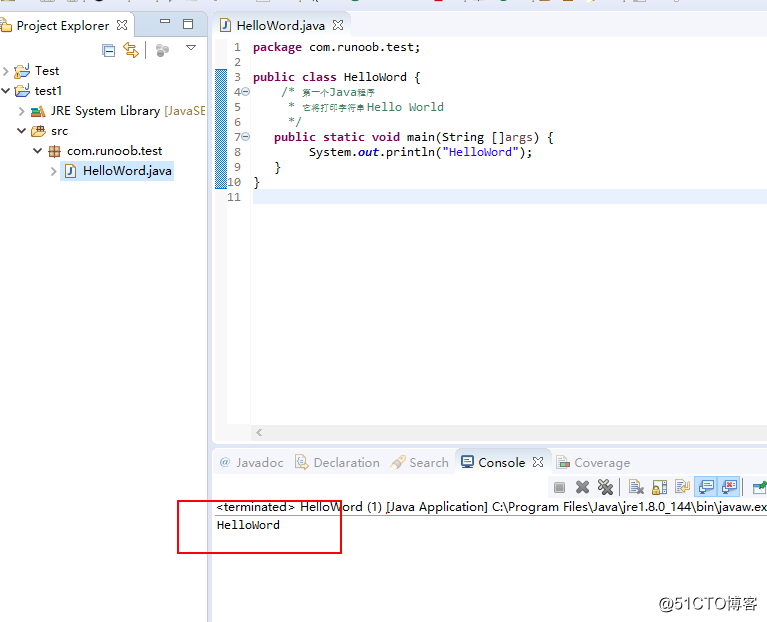767x622 pixels.
Task: Collapse the test1 project node
Action: tap(6, 90)
